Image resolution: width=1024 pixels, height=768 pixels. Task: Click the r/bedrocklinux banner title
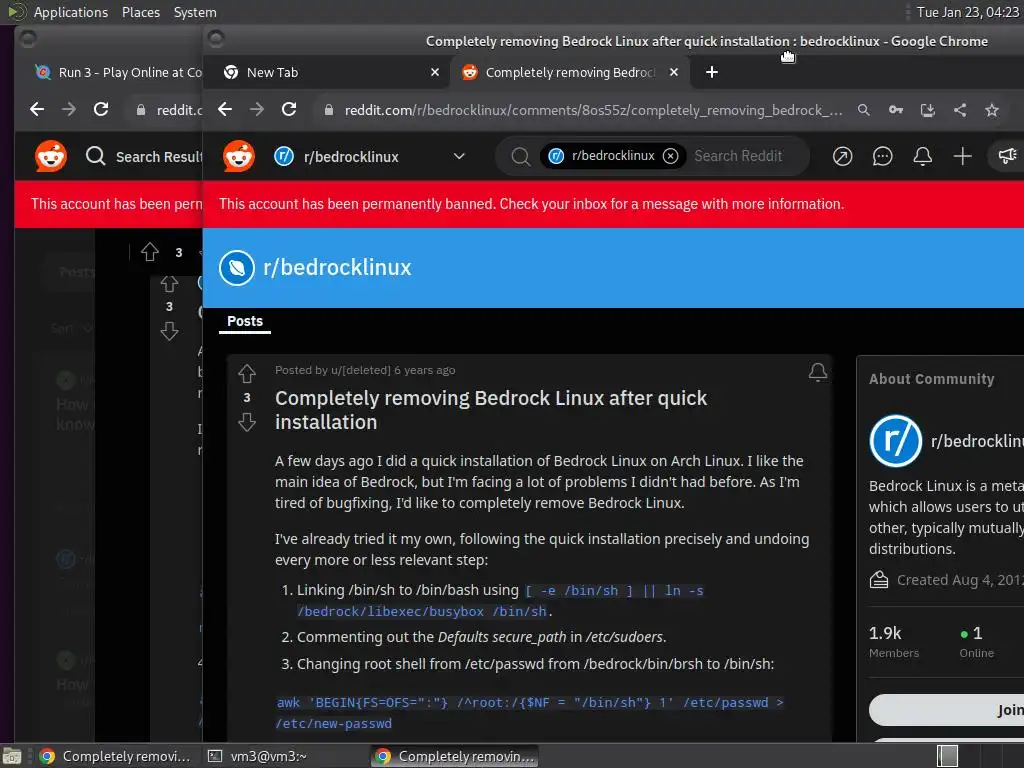coord(338,268)
